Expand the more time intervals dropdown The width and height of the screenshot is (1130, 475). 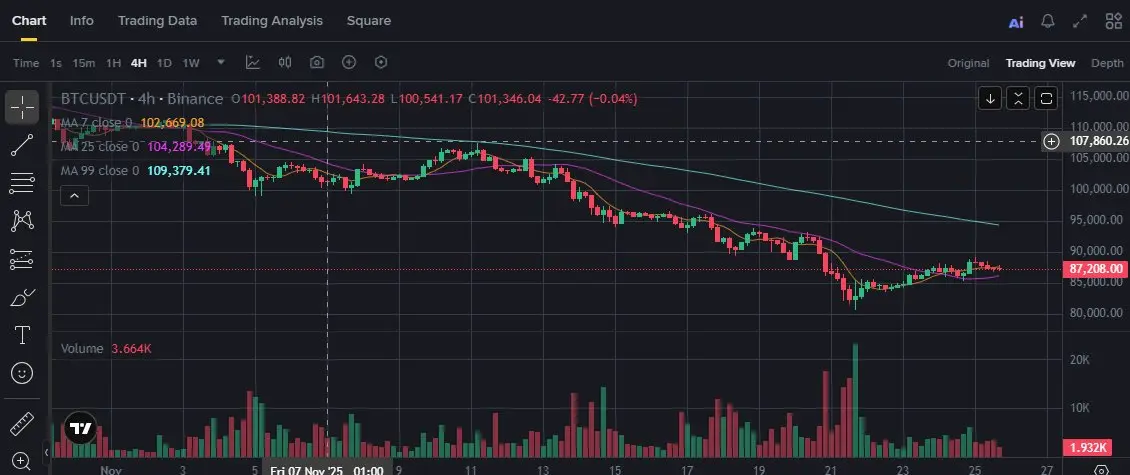[221, 62]
